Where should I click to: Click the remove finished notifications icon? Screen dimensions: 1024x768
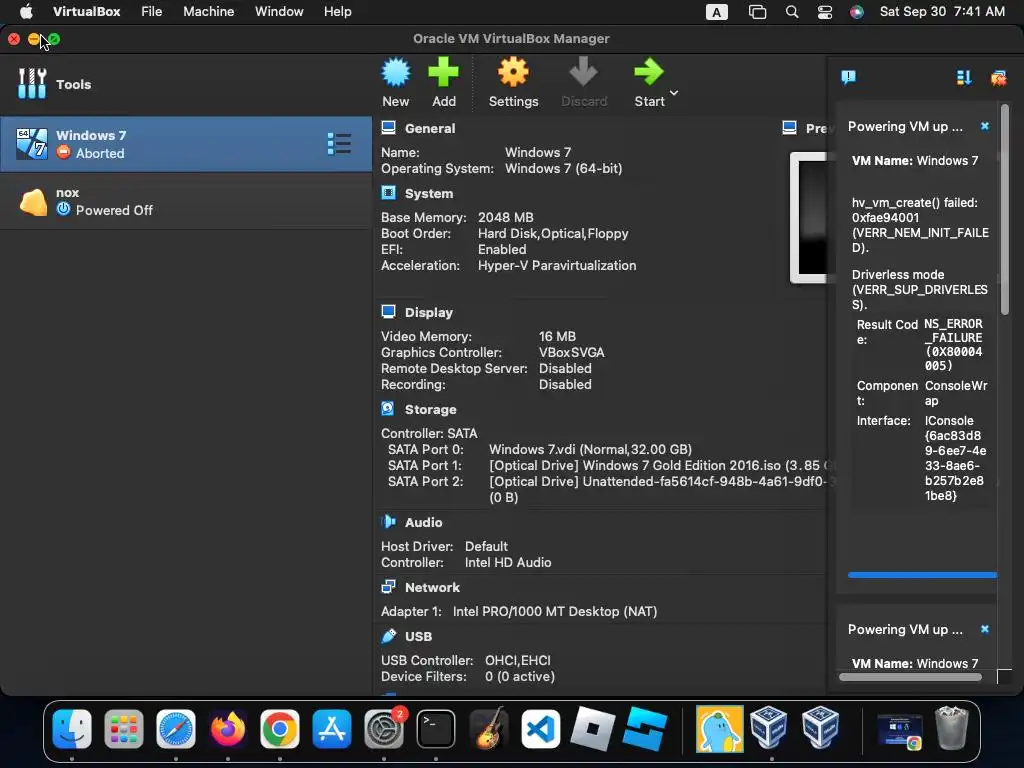click(998, 78)
